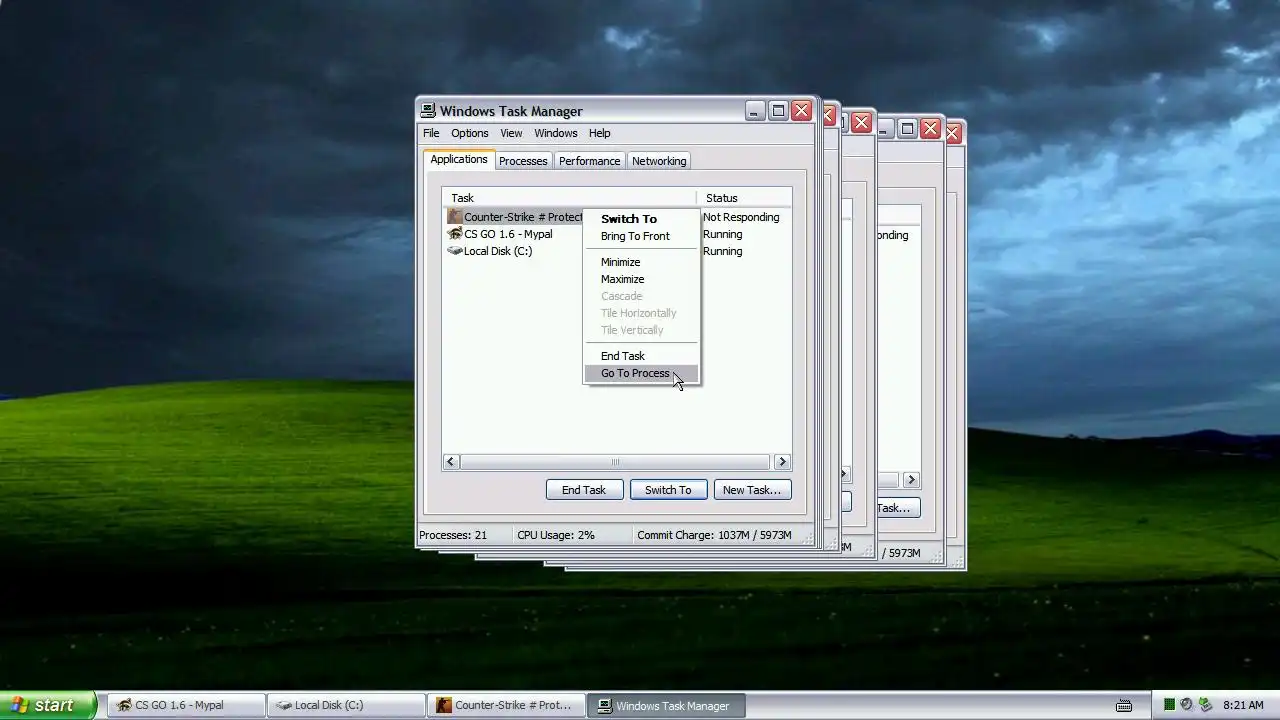Click greyed-out Tile Horizontally menu entry
The width and height of the screenshot is (1280, 720).
tap(641, 313)
